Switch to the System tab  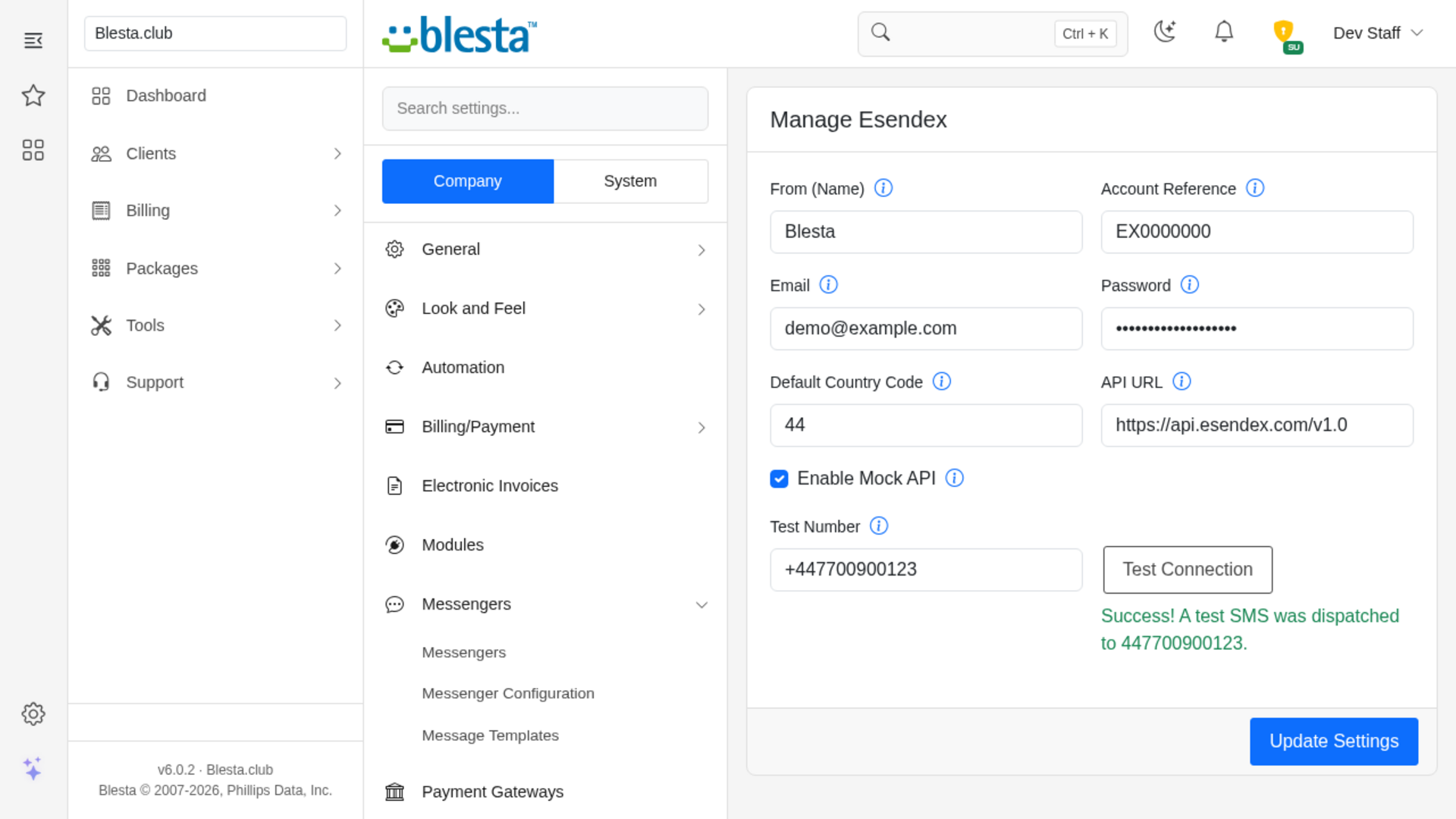pos(630,181)
